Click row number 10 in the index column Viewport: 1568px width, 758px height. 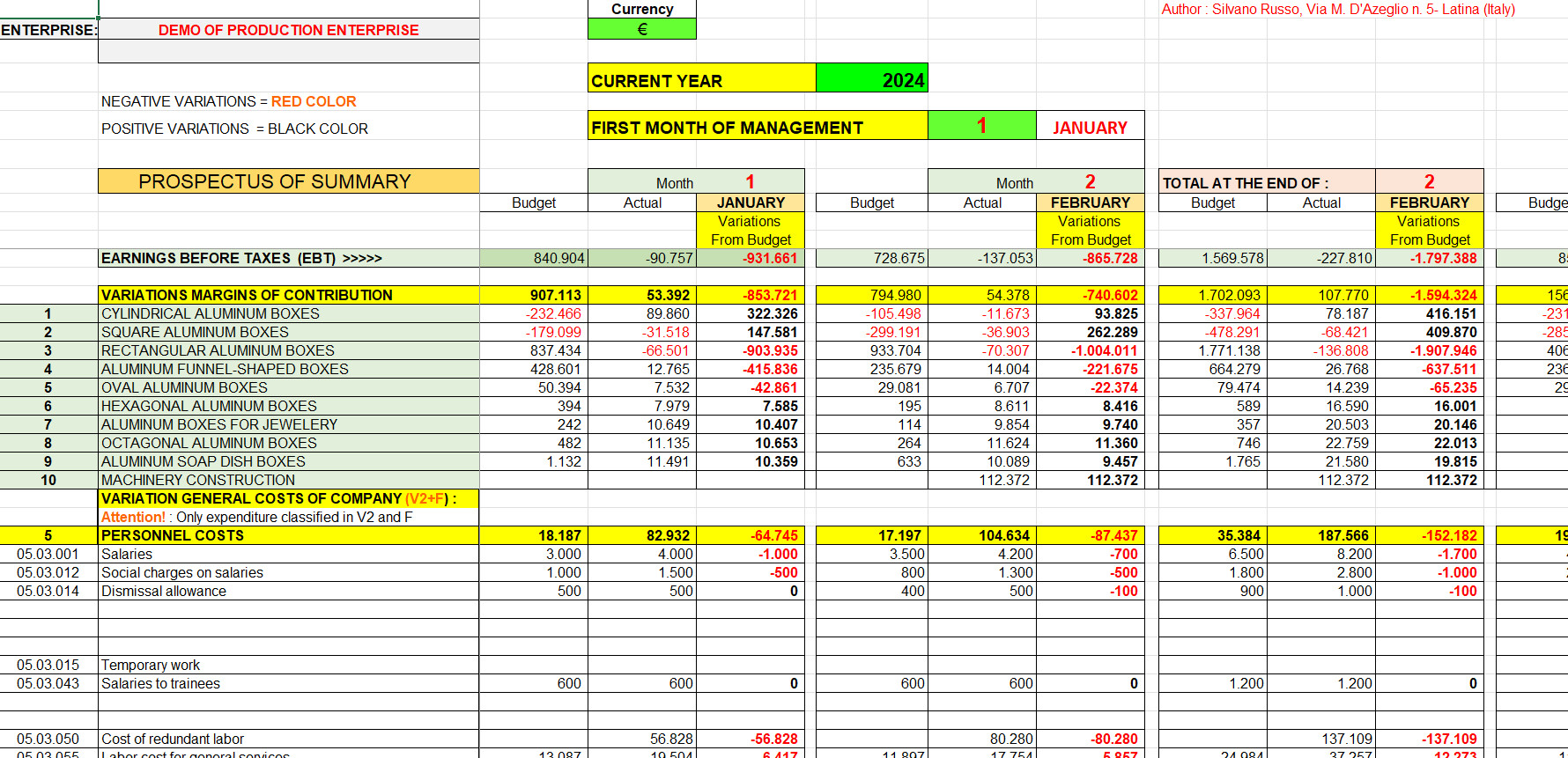(x=48, y=480)
